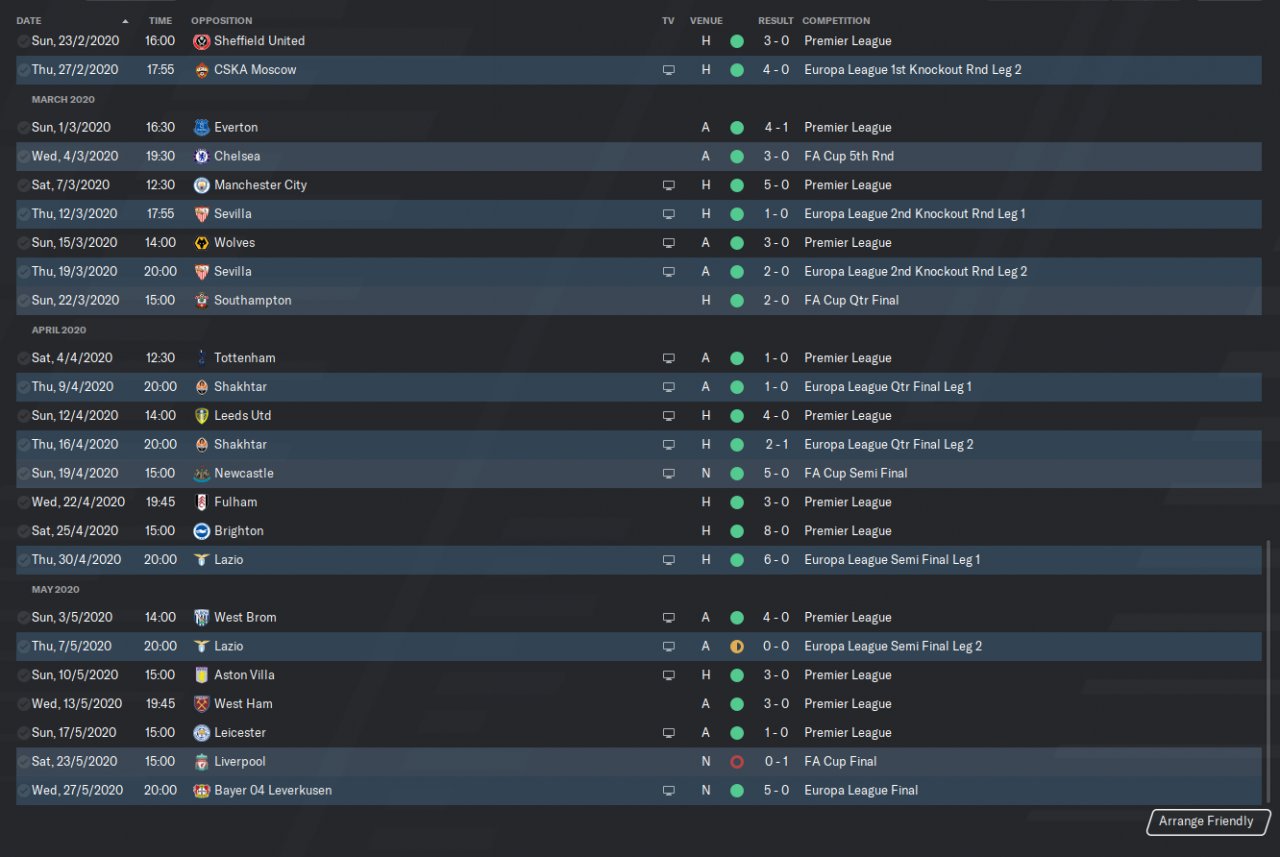The width and height of the screenshot is (1280, 857).
Task: Sort fixtures by the Result column header
Action: 775,21
